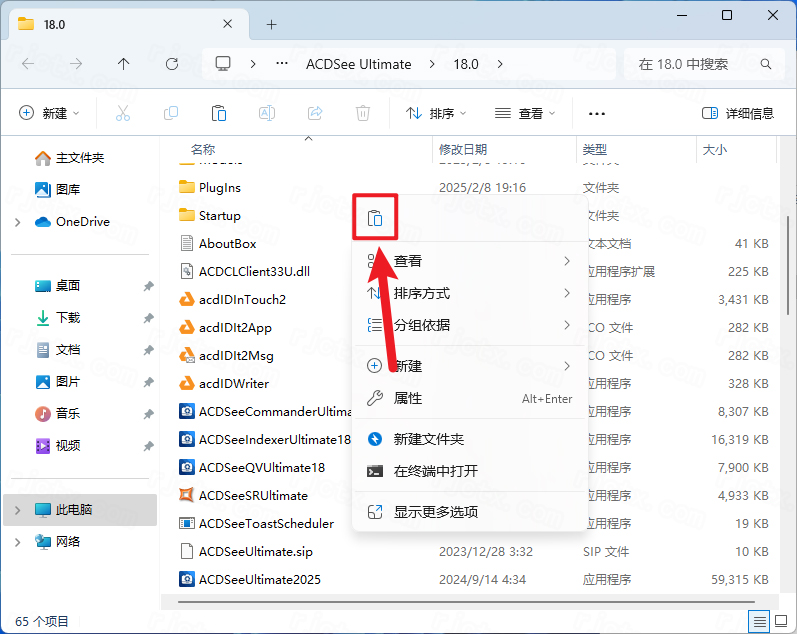This screenshot has height=634, width=797.
Task: Click the paste icon in context menu
Action: point(375,219)
